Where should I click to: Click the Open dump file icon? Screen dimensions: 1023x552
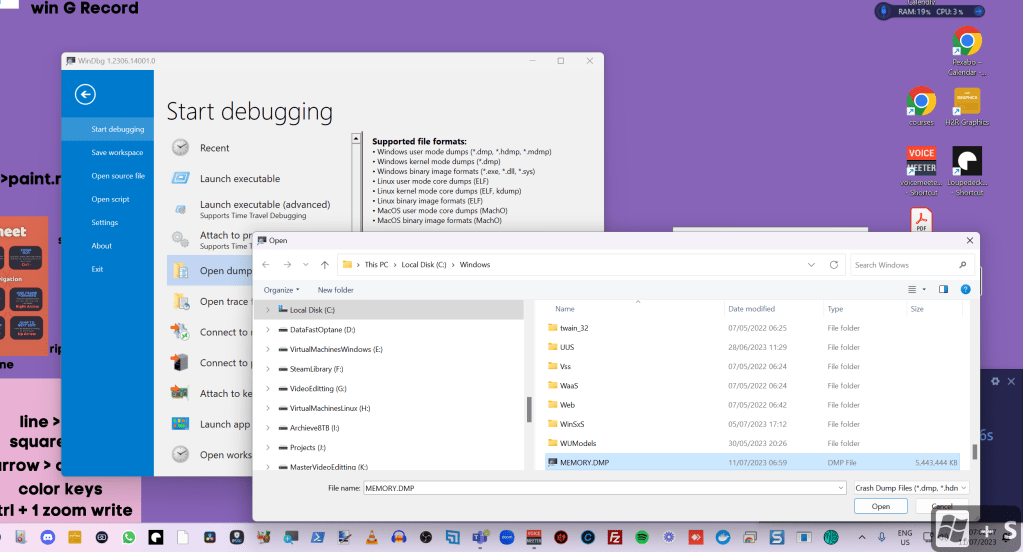click(180, 271)
